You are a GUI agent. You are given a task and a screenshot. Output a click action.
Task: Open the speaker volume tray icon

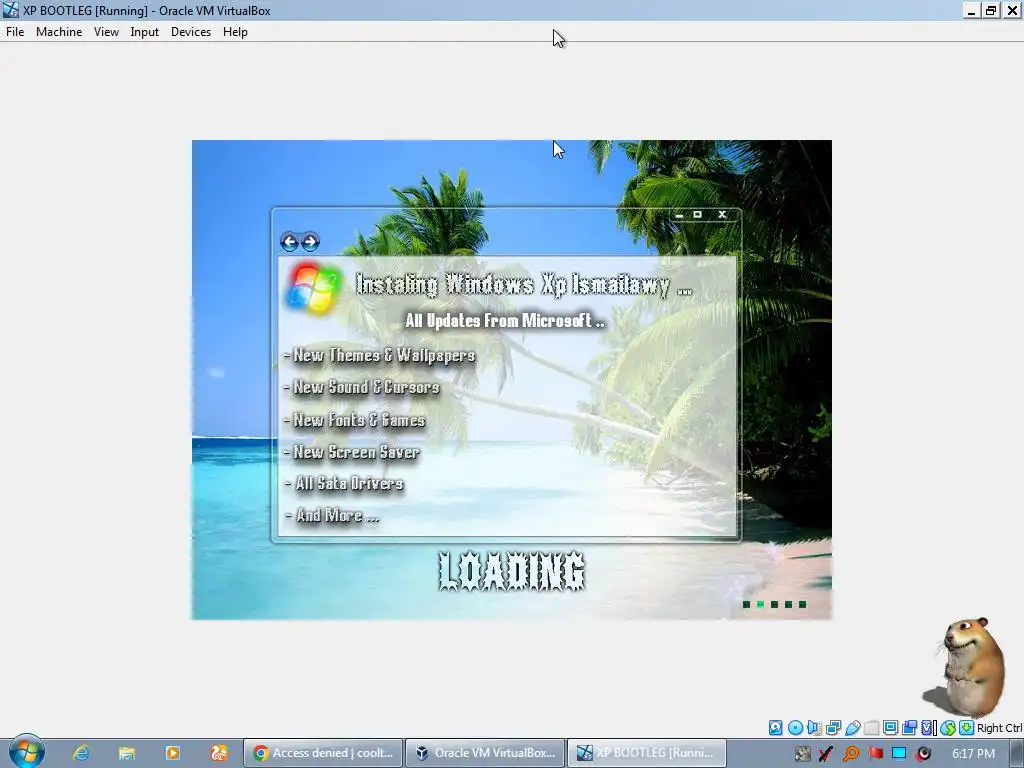point(923,754)
